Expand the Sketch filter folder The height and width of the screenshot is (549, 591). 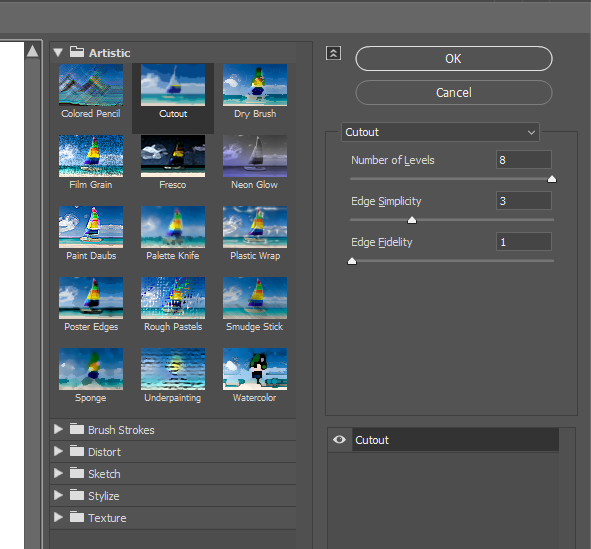pos(58,473)
